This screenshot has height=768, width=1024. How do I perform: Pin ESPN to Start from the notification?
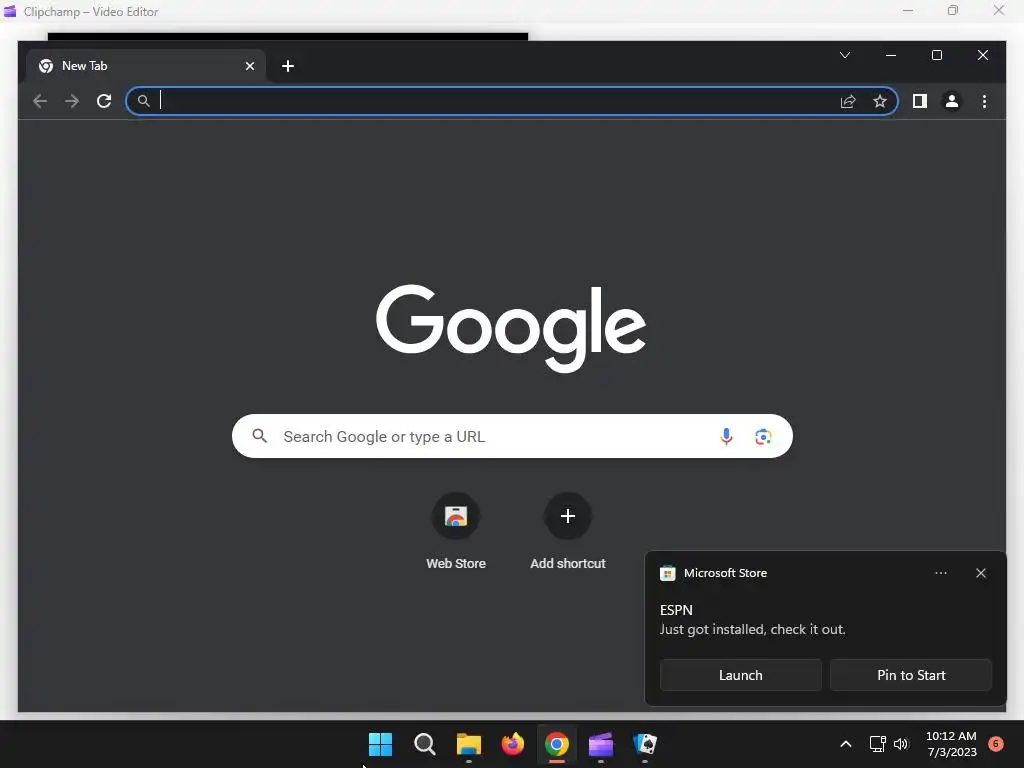tap(911, 675)
